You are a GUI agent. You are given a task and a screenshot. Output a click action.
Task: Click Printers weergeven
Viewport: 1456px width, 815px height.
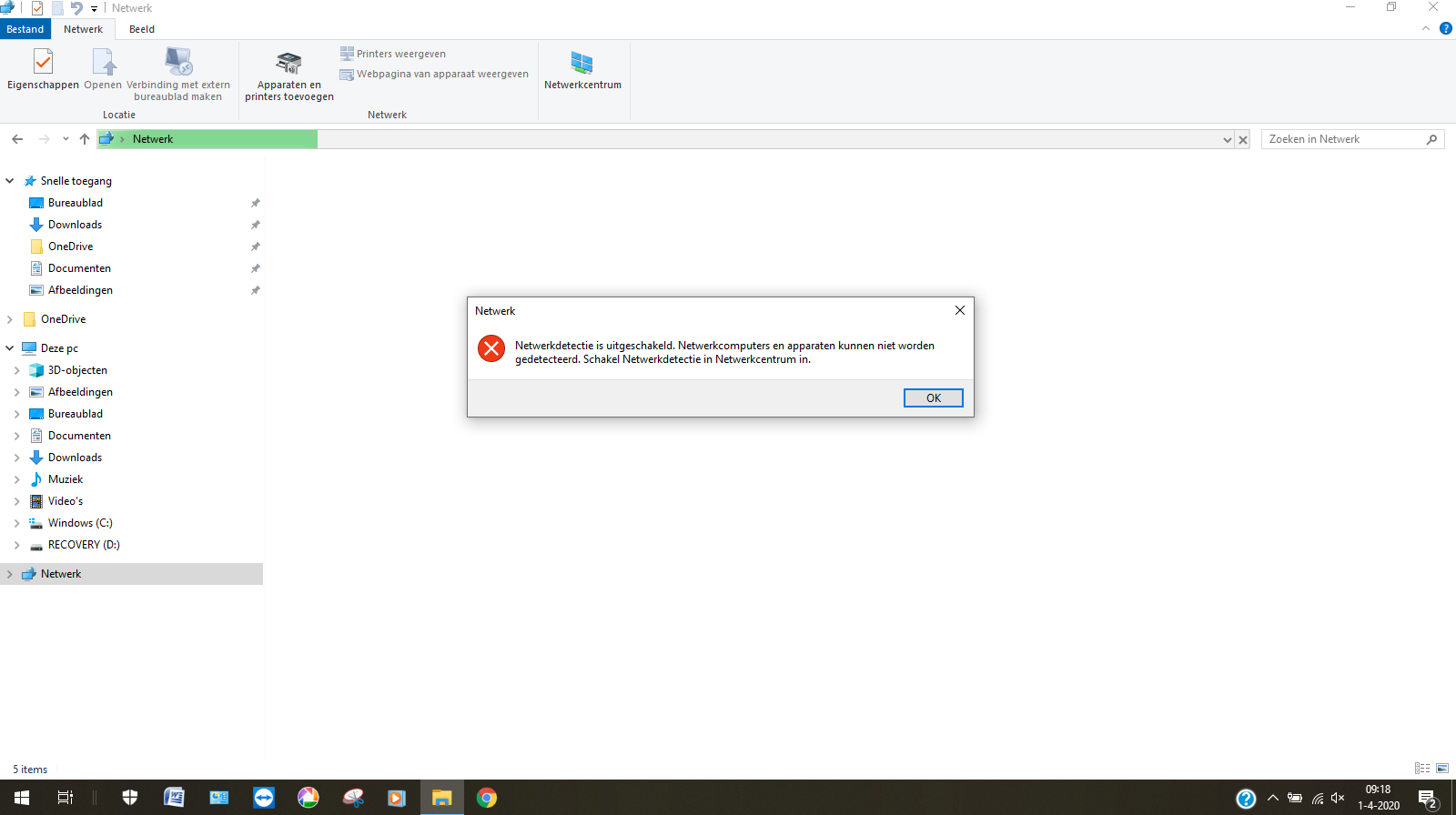[x=393, y=54]
